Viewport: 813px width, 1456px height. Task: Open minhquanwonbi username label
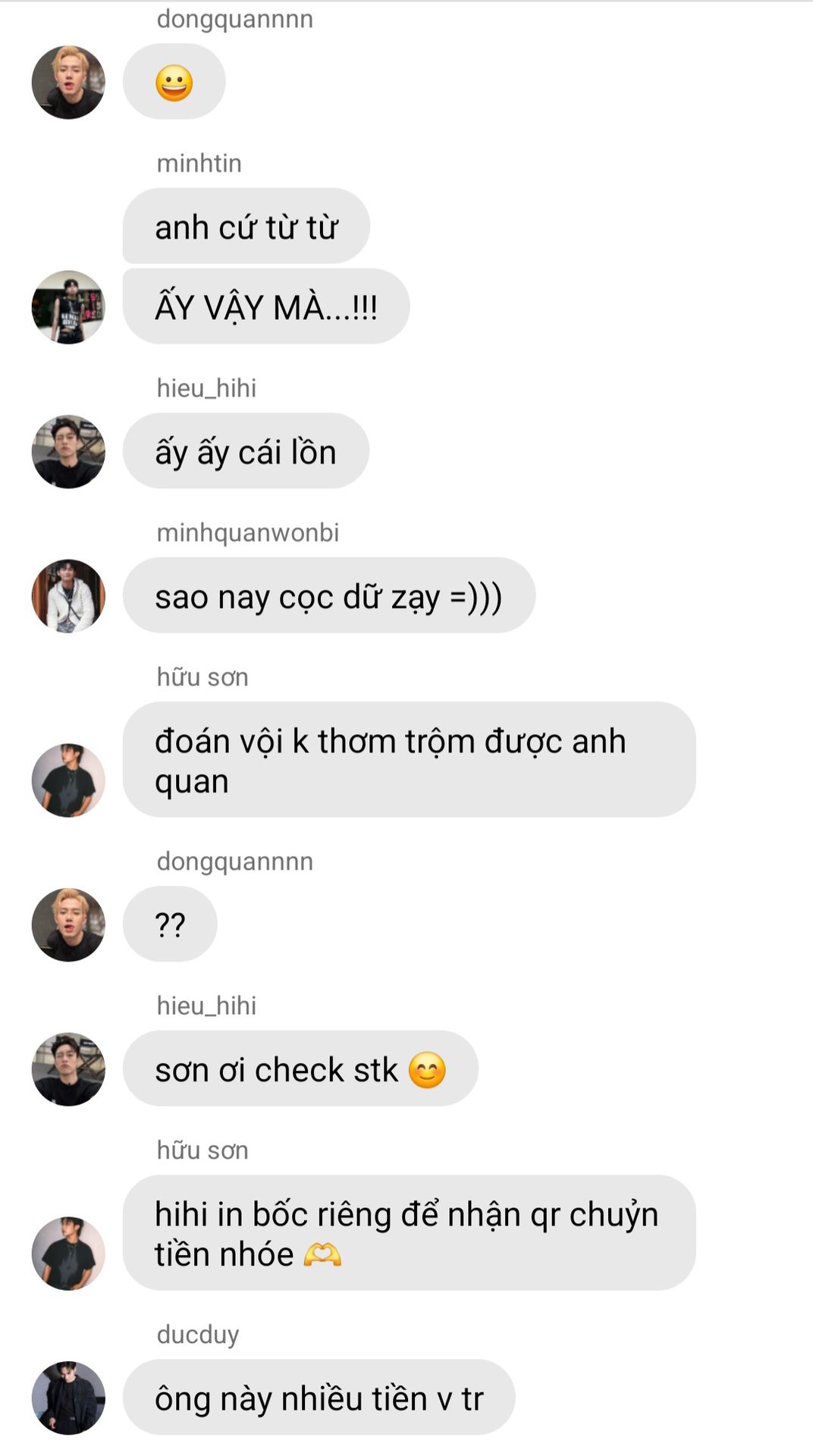pos(248,532)
